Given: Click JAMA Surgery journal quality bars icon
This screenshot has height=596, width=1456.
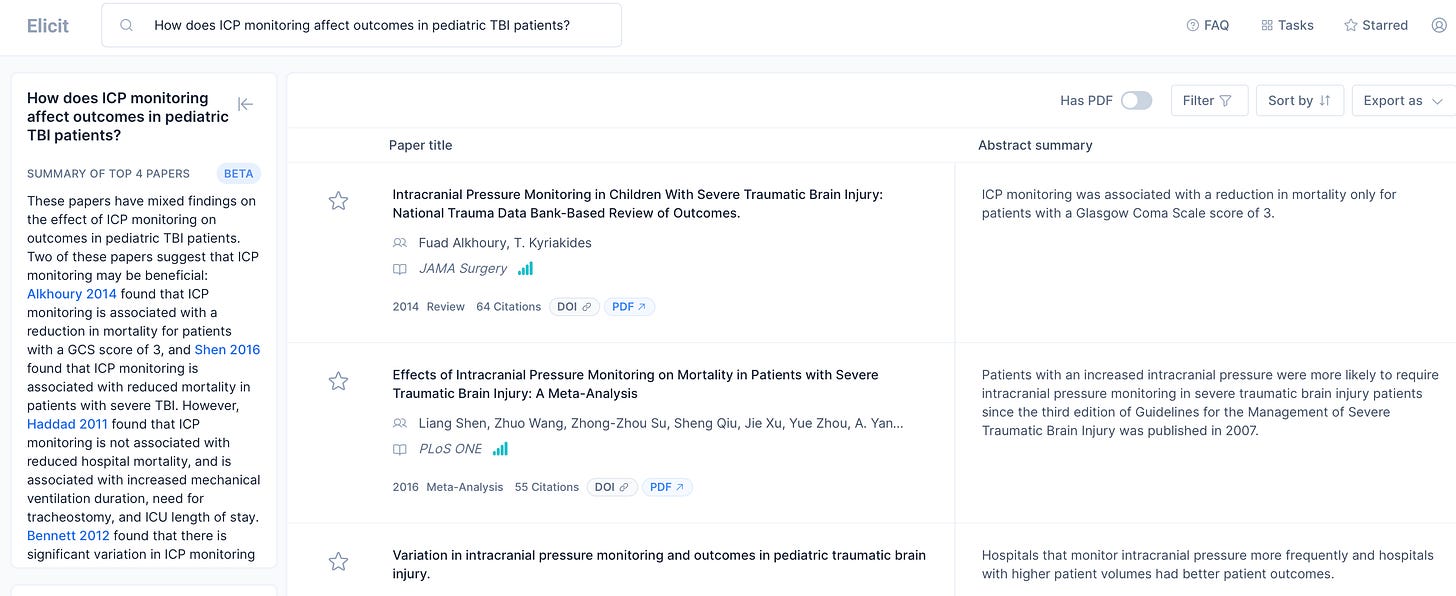Looking at the screenshot, I should point(525,268).
